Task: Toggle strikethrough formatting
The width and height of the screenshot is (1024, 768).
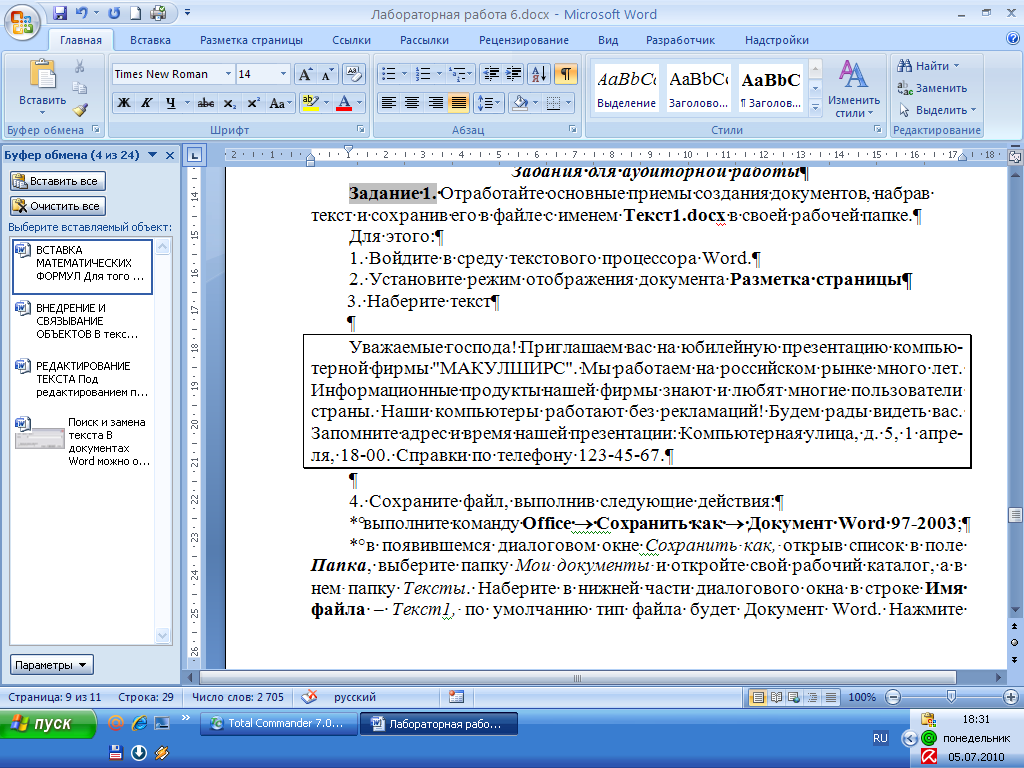Action: coord(206,103)
